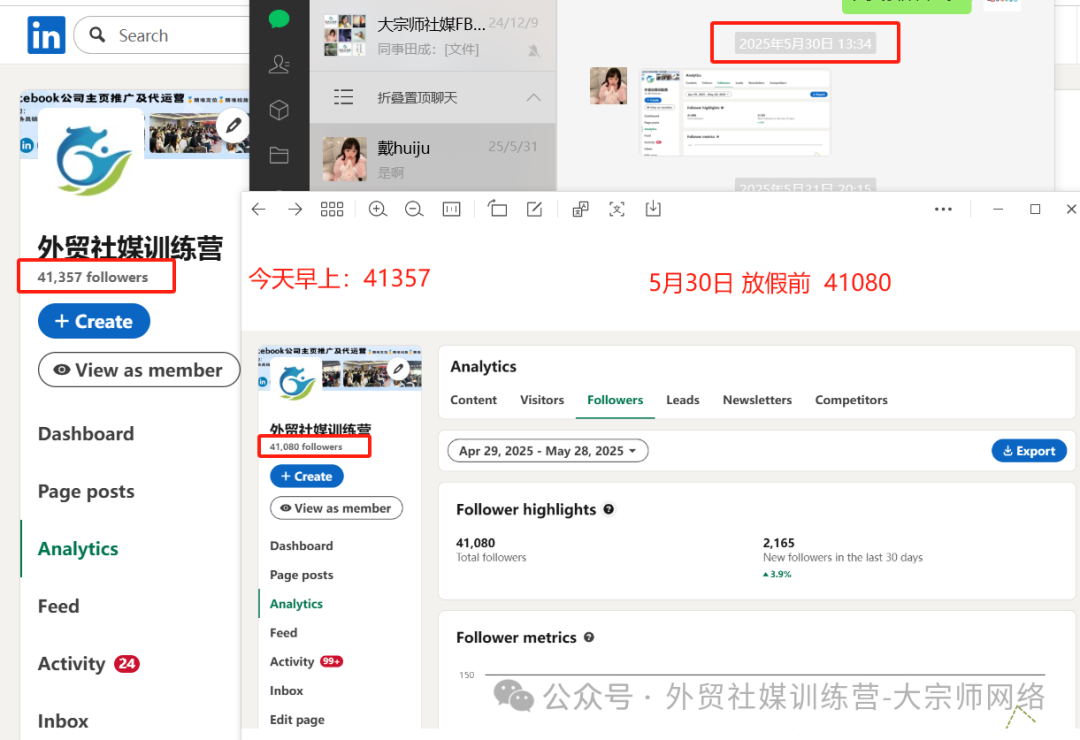The image size is (1080, 740).
Task: Switch to the Visitors analytics tab
Action: click(x=542, y=400)
